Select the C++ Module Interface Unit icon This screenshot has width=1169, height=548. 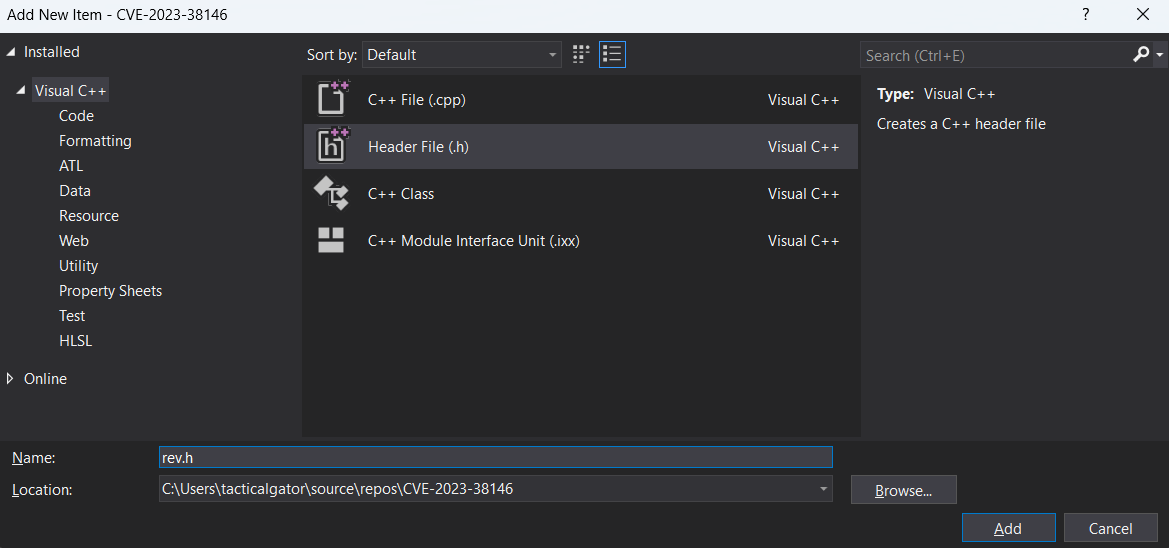(x=330, y=240)
